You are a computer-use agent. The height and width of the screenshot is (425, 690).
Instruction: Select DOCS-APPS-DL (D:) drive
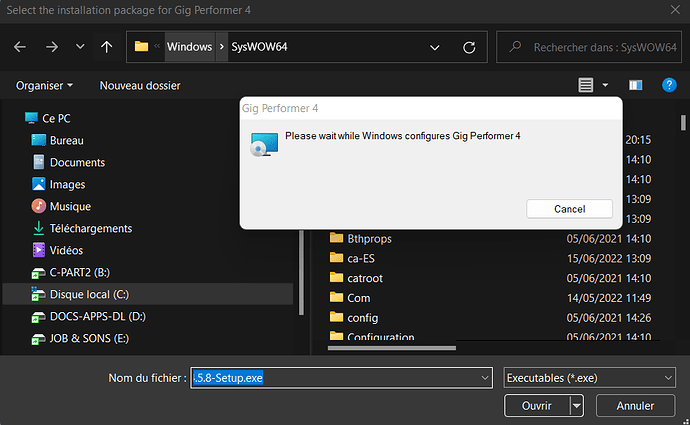point(98,316)
